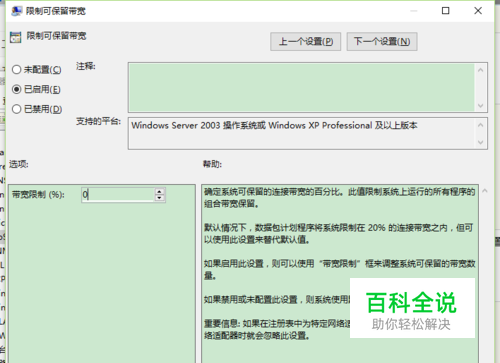Click the 带宽限制 (%) label
Screen dimensions: 500x363
point(38,194)
